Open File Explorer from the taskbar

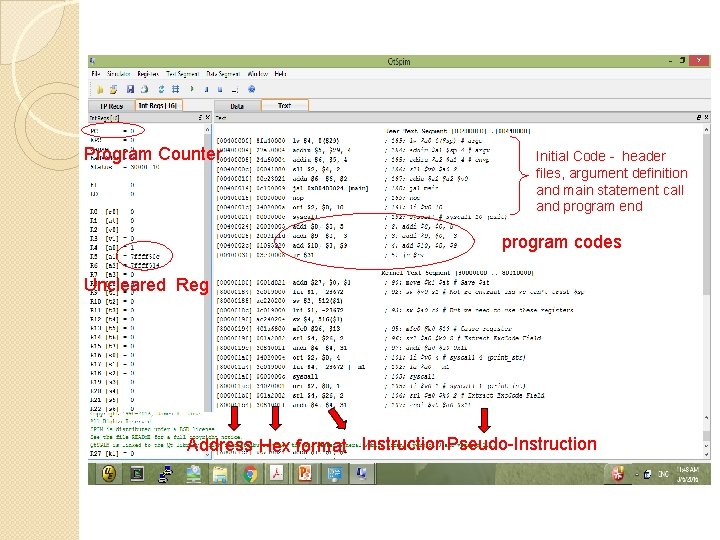click(221, 473)
